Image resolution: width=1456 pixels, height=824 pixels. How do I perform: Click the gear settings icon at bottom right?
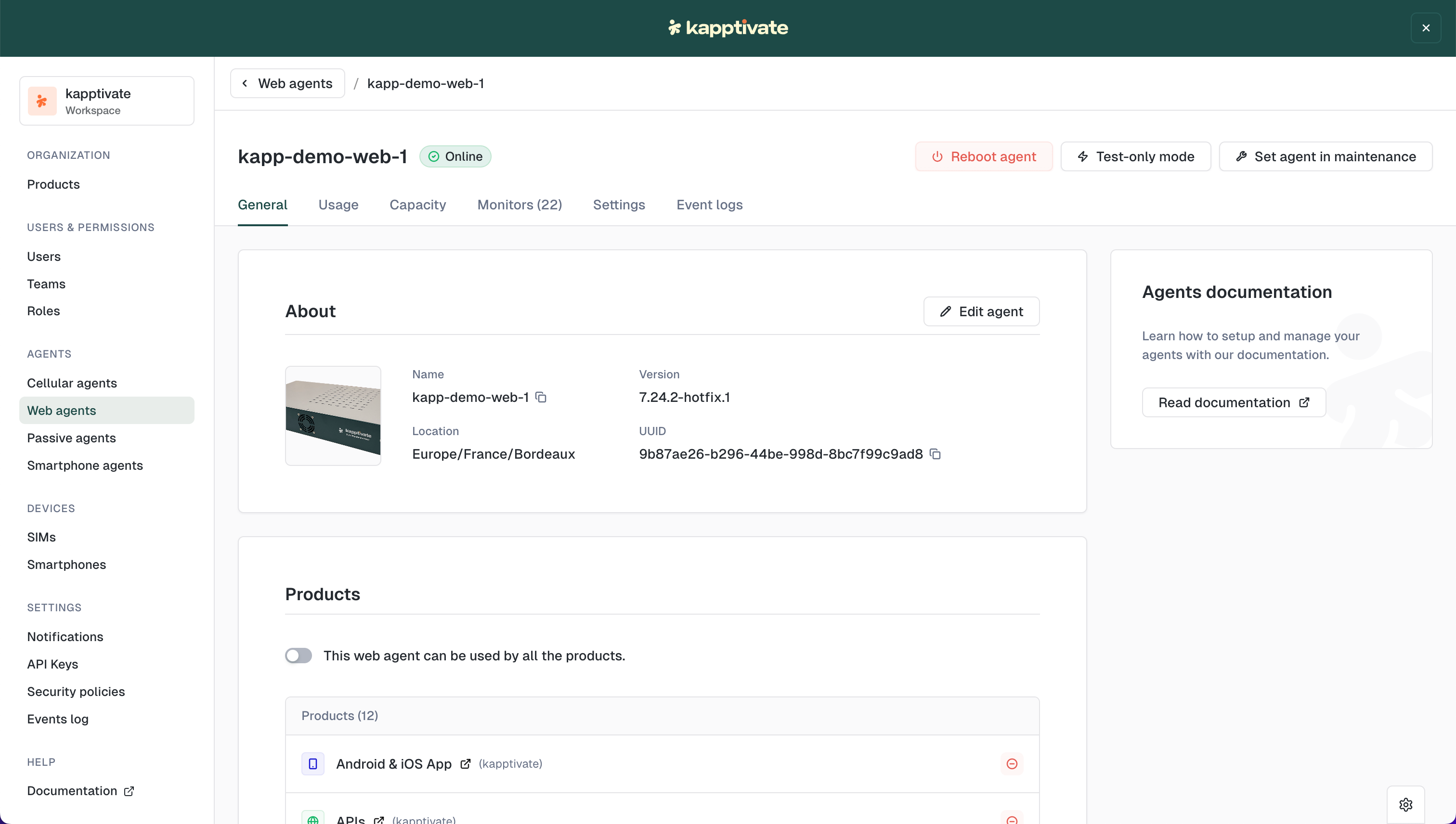[1405, 804]
